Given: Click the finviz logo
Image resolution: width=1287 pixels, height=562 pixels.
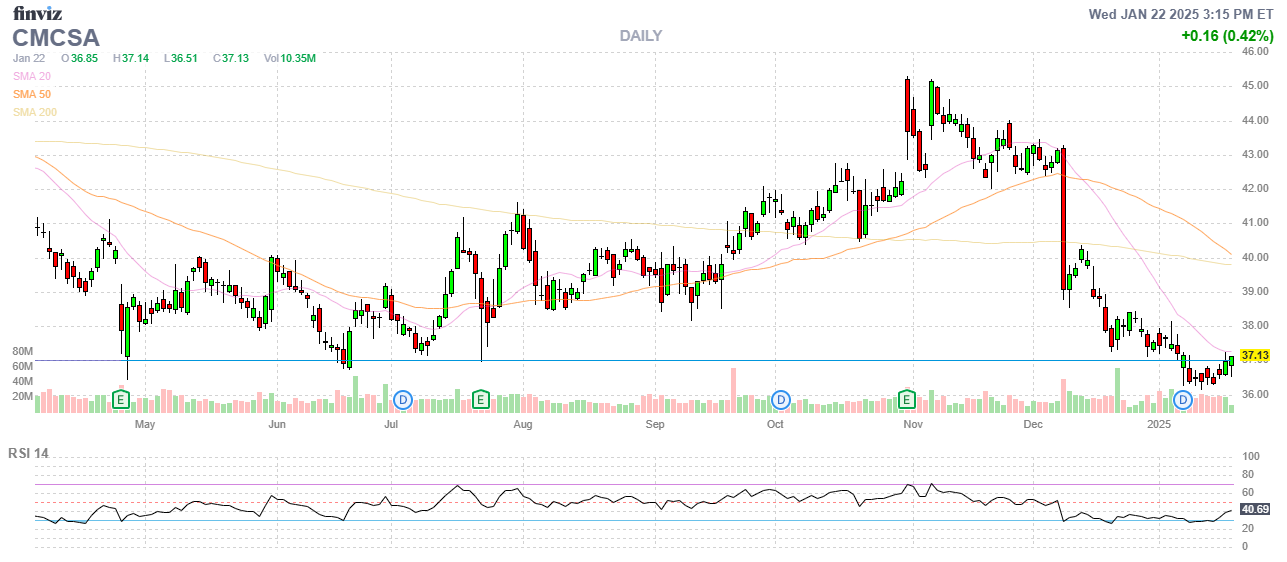Looking at the screenshot, I should pos(37,14).
